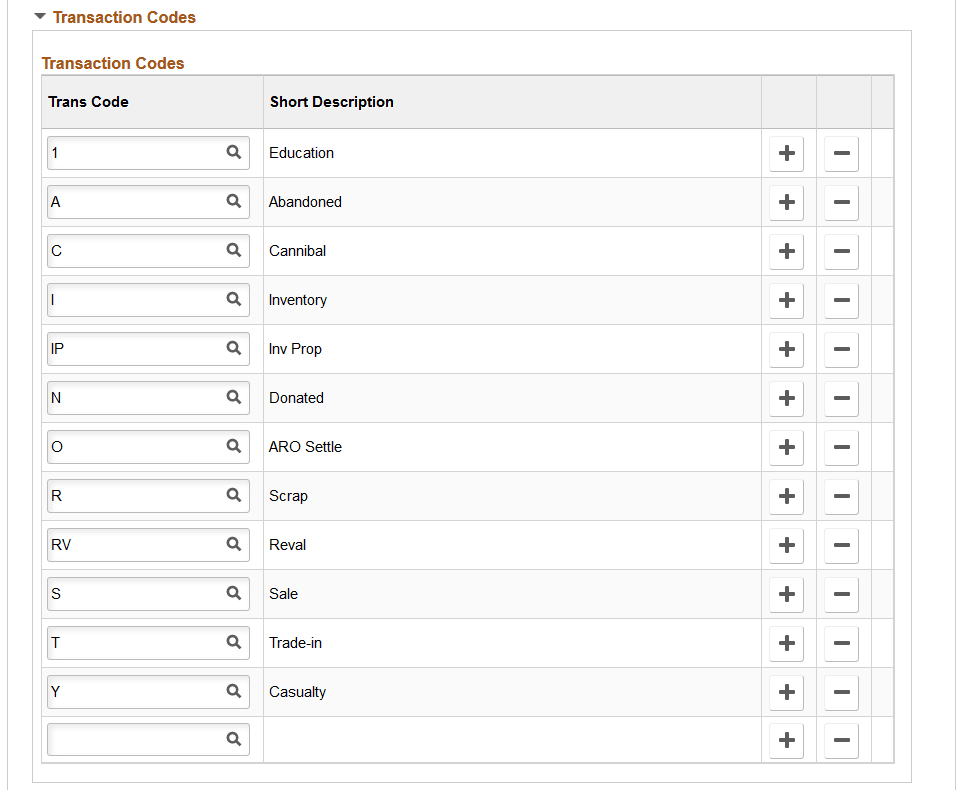
Task: Open lookup for the Cannibal trans code
Action: coord(232,250)
